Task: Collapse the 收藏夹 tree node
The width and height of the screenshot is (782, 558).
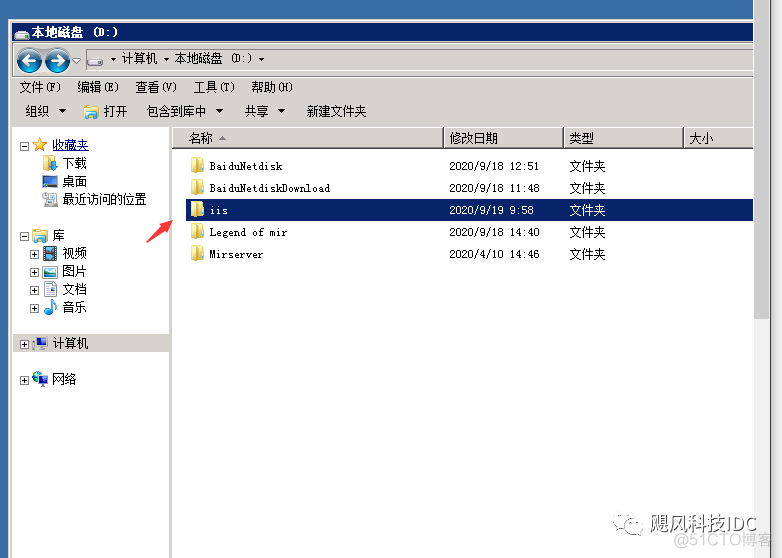Action: point(24,146)
